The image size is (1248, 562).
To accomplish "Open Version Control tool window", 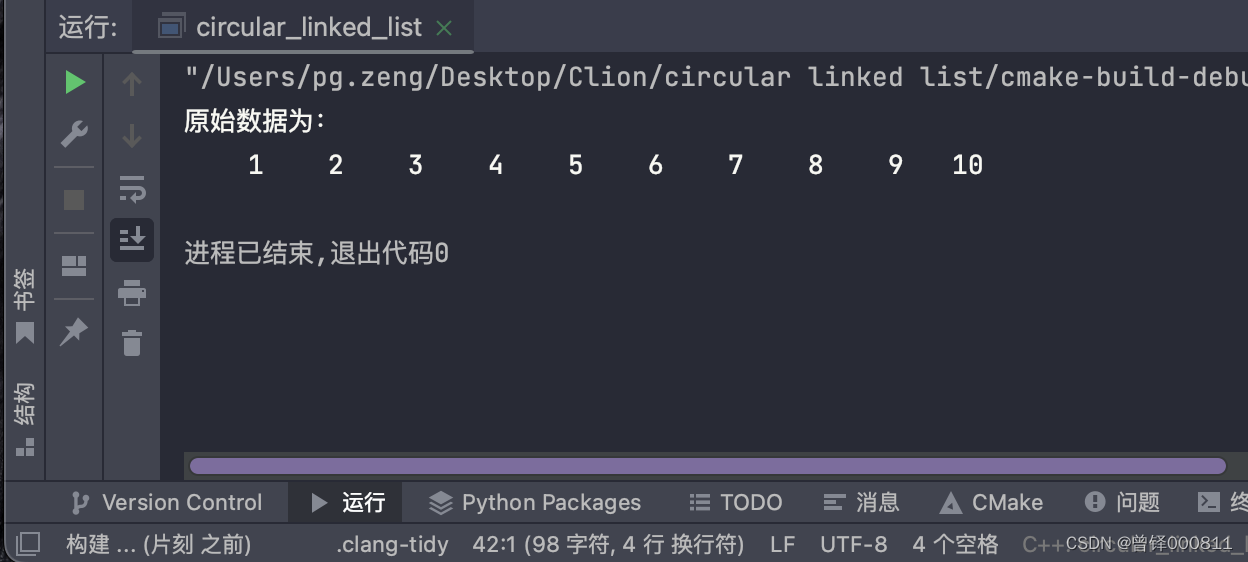I will [x=168, y=502].
